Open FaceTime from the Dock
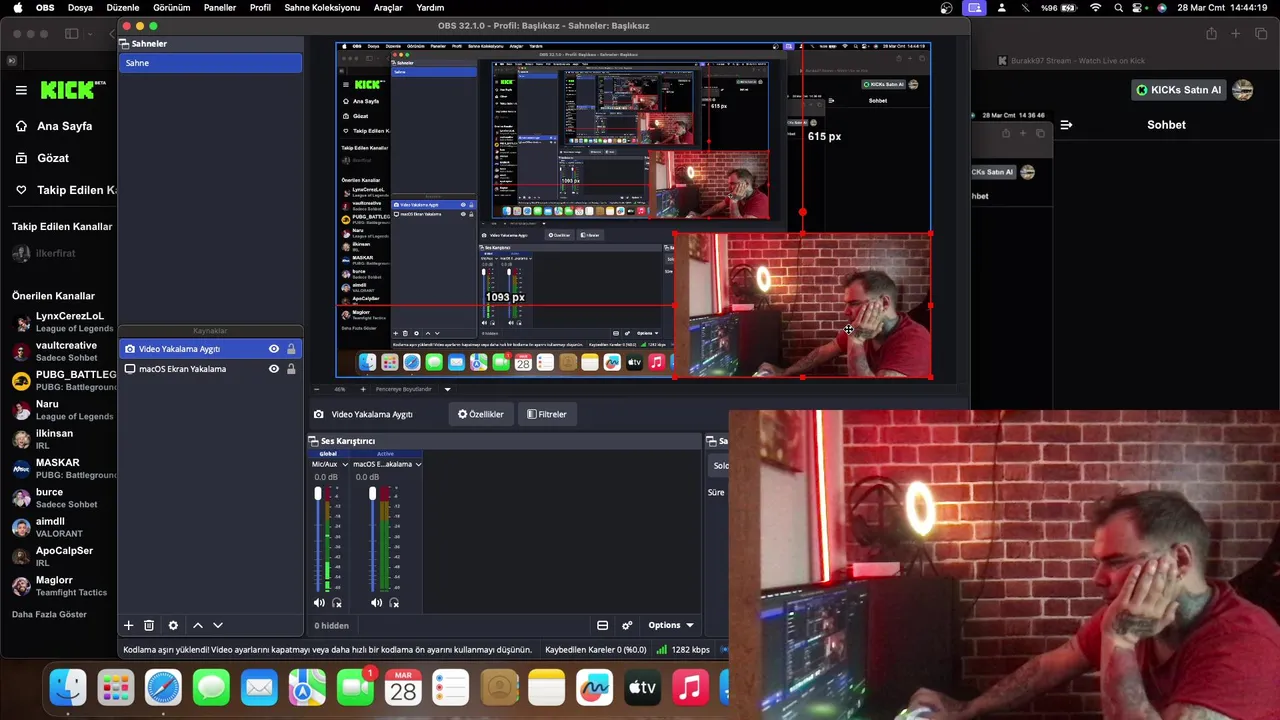Viewport: 1280px width, 720px height. pos(355,688)
